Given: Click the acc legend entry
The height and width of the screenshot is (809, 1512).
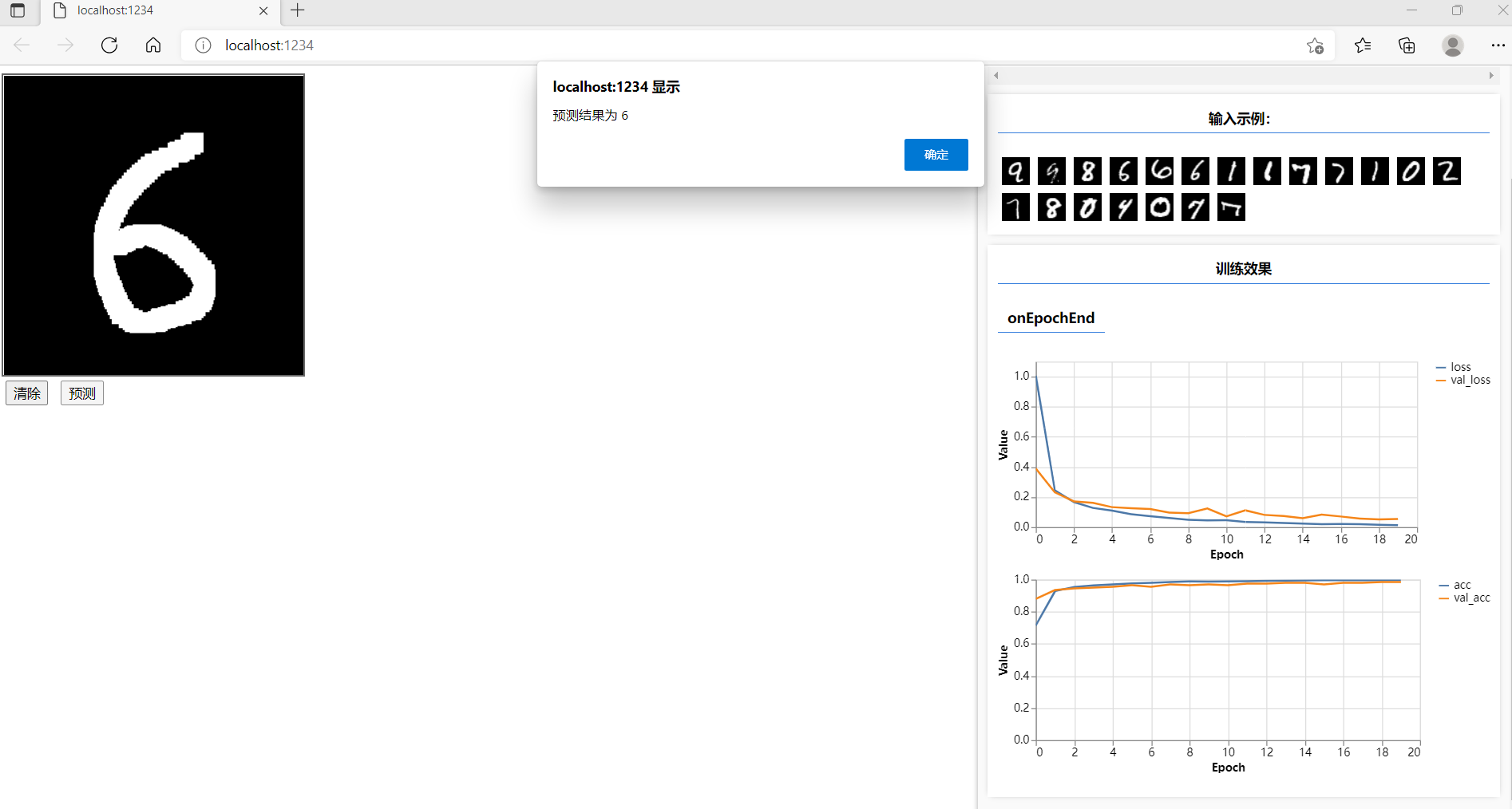Looking at the screenshot, I should pyautogui.click(x=1455, y=585).
